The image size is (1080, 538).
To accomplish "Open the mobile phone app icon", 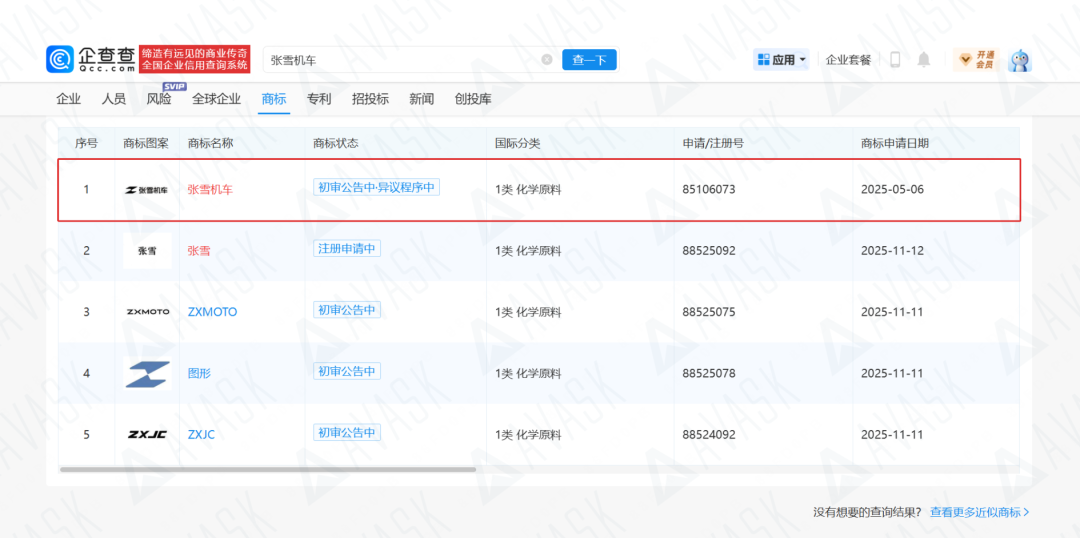I will (895, 60).
